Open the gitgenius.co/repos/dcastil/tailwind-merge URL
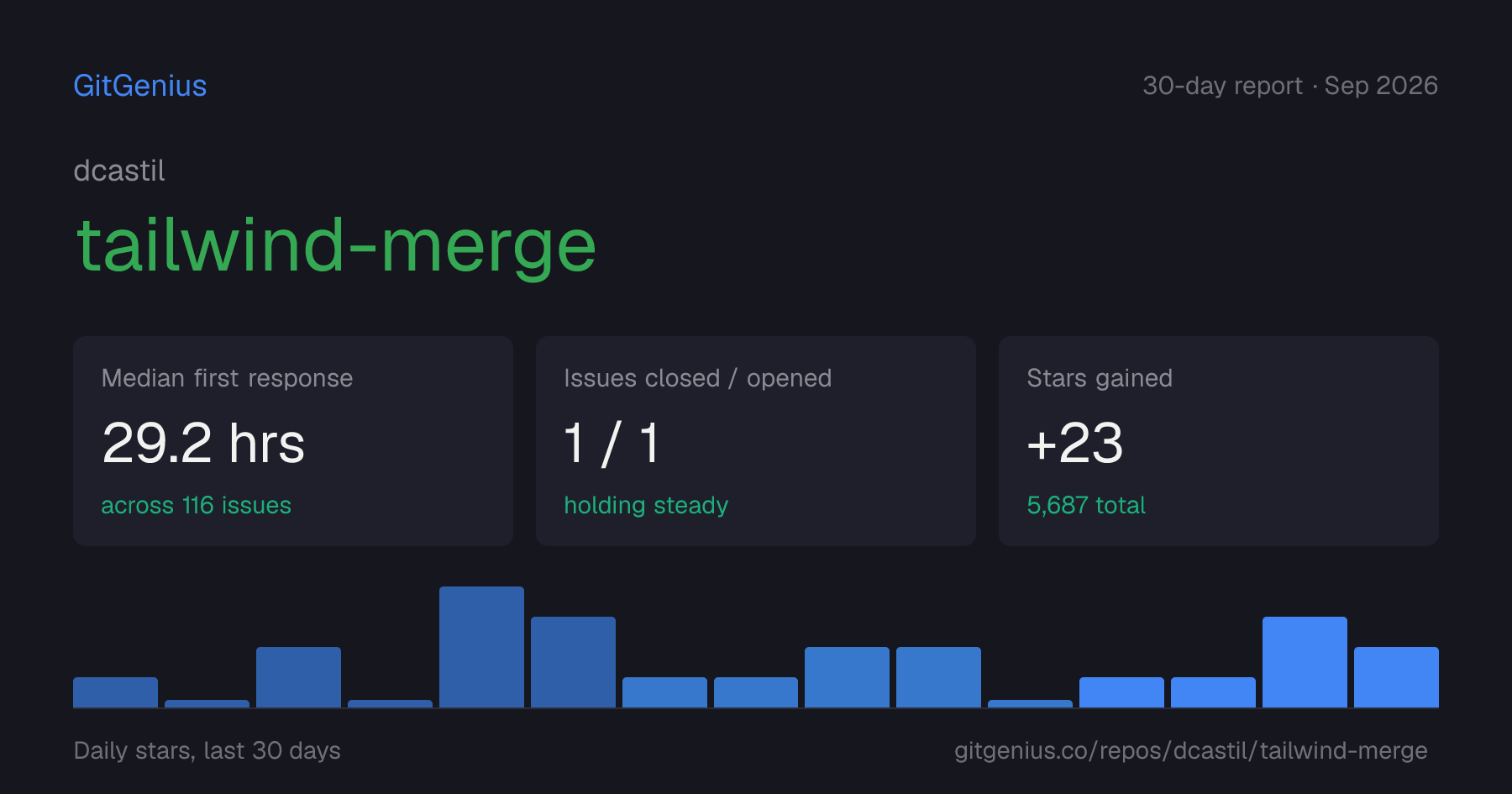Image resolution: width=1512 pixels, height=794 pixels. (1190, 750)
